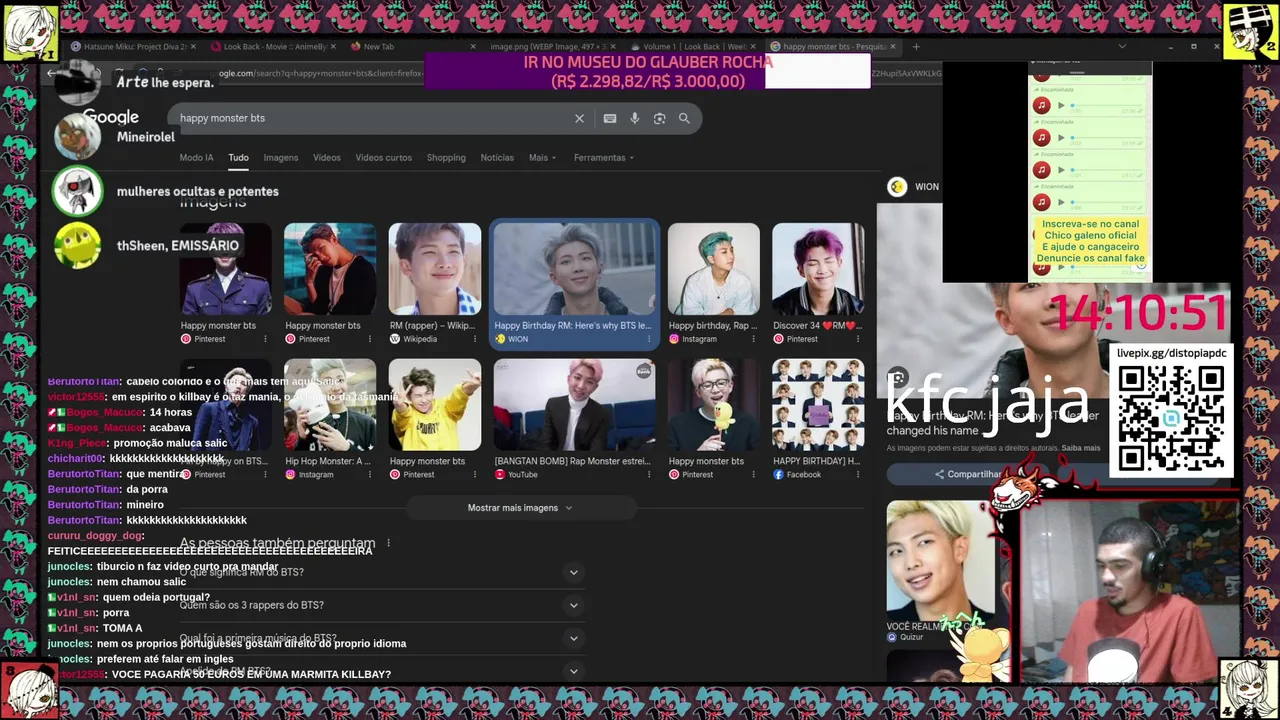Open the Shopping search tab

446,157
